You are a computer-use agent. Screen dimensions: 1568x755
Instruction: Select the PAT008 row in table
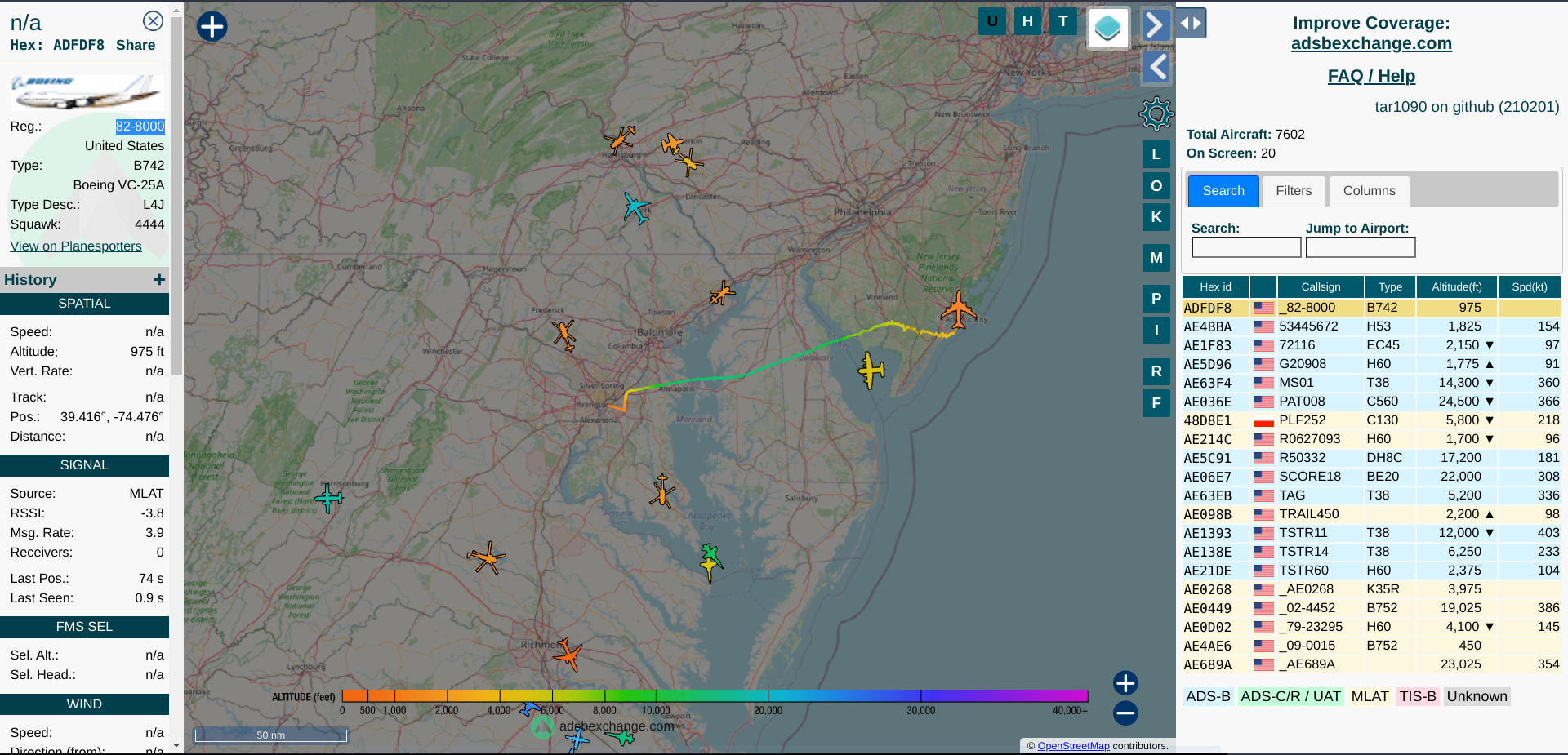pyautogui.click(x=1371, y=402)
